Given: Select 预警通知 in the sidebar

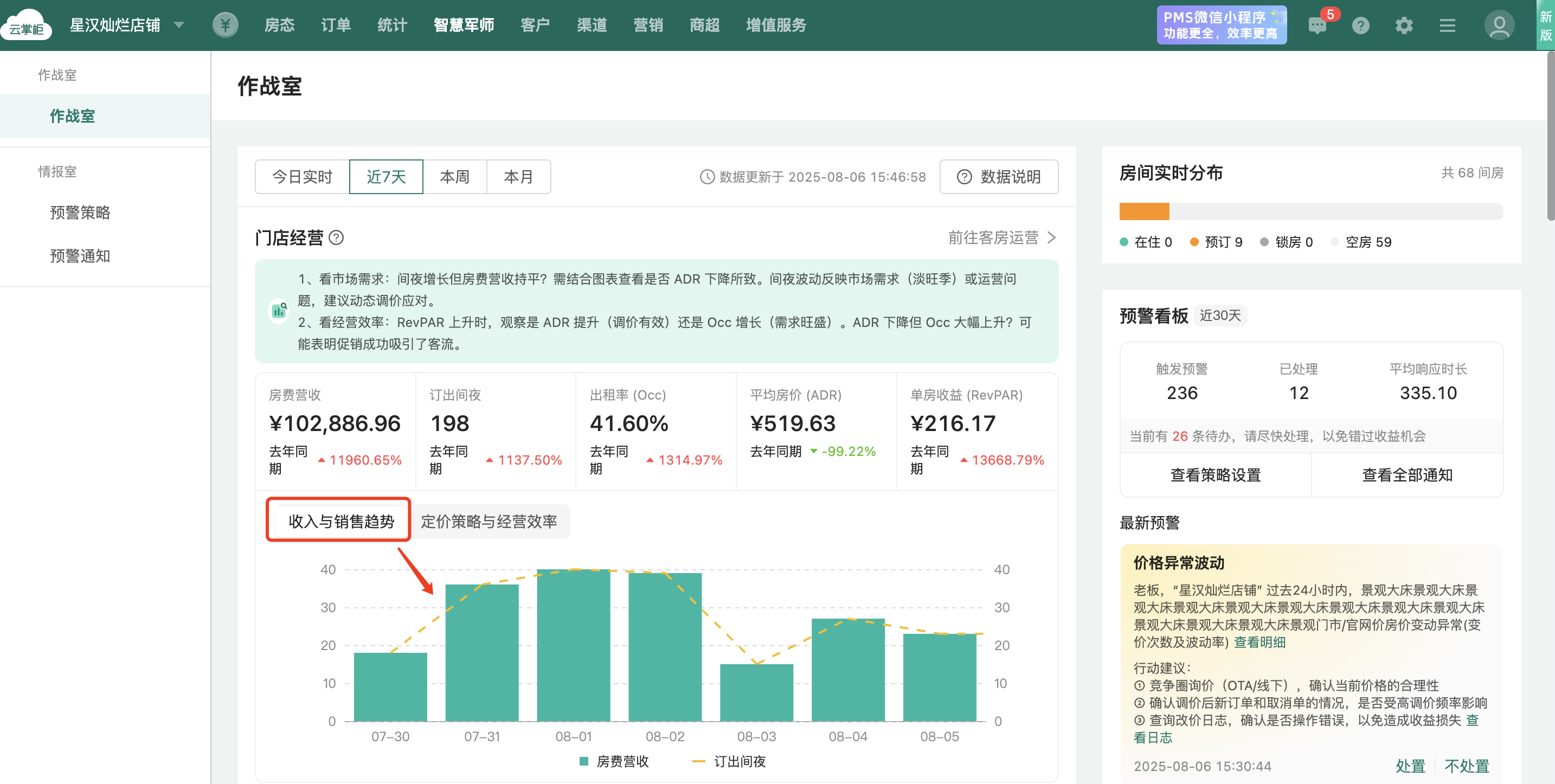Looking at the screenshot, I should [x=80, y=256].
